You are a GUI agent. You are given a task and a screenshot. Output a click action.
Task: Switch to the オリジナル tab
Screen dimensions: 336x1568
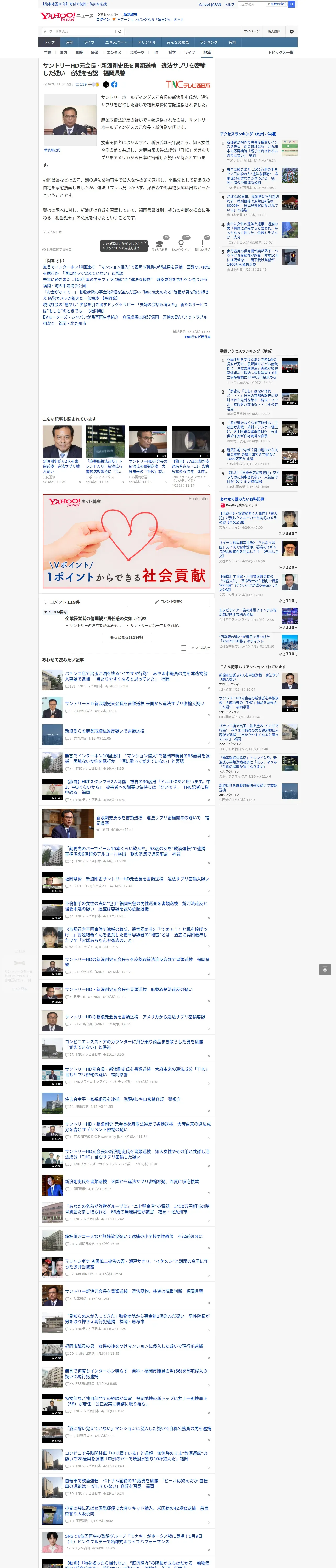(147, 43)
